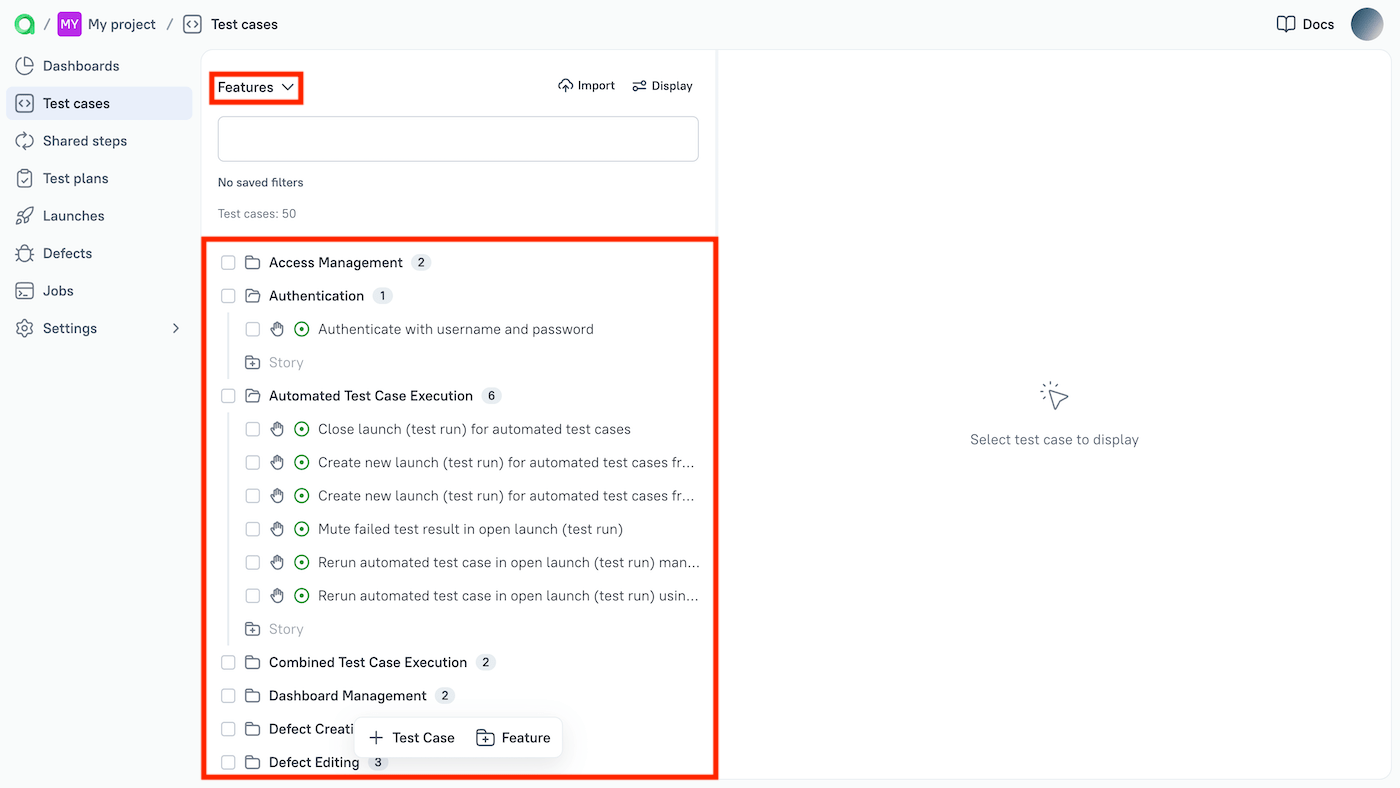Image resolution: width=1400 pixels, height=788 pixels.
Task: Open the Features dropdown
Action: tap(256, 87)
